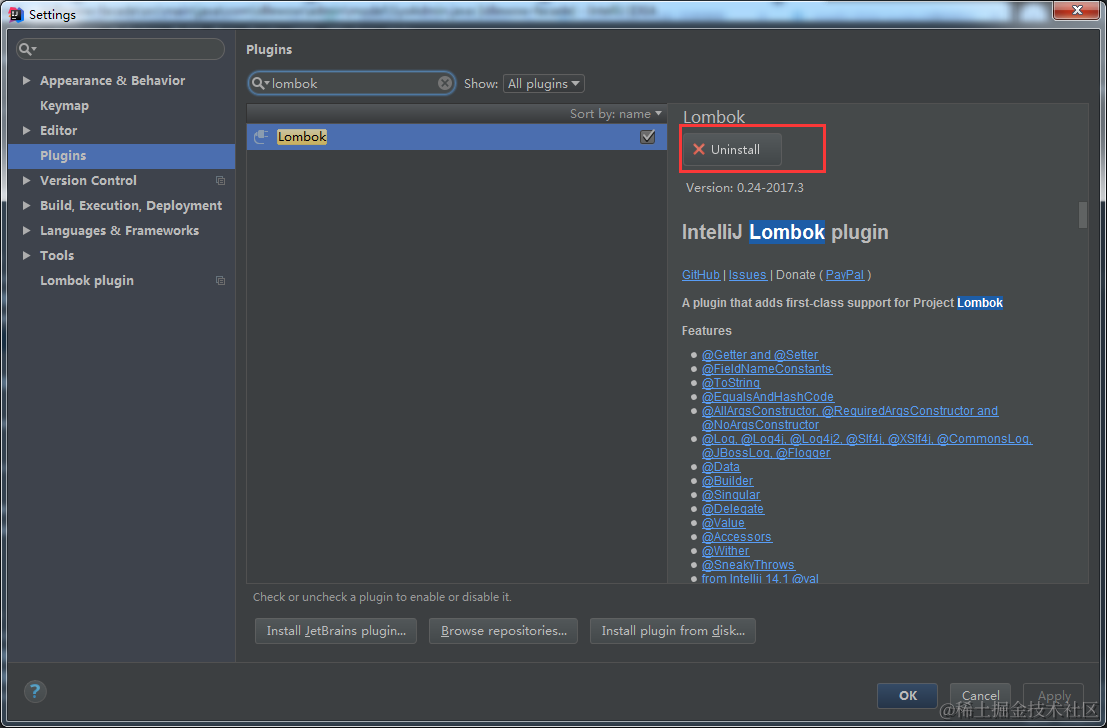This screenshot has height=728, width=1107.
Task: Click Install plugin from disk button
Action: [x=673, y=631]
